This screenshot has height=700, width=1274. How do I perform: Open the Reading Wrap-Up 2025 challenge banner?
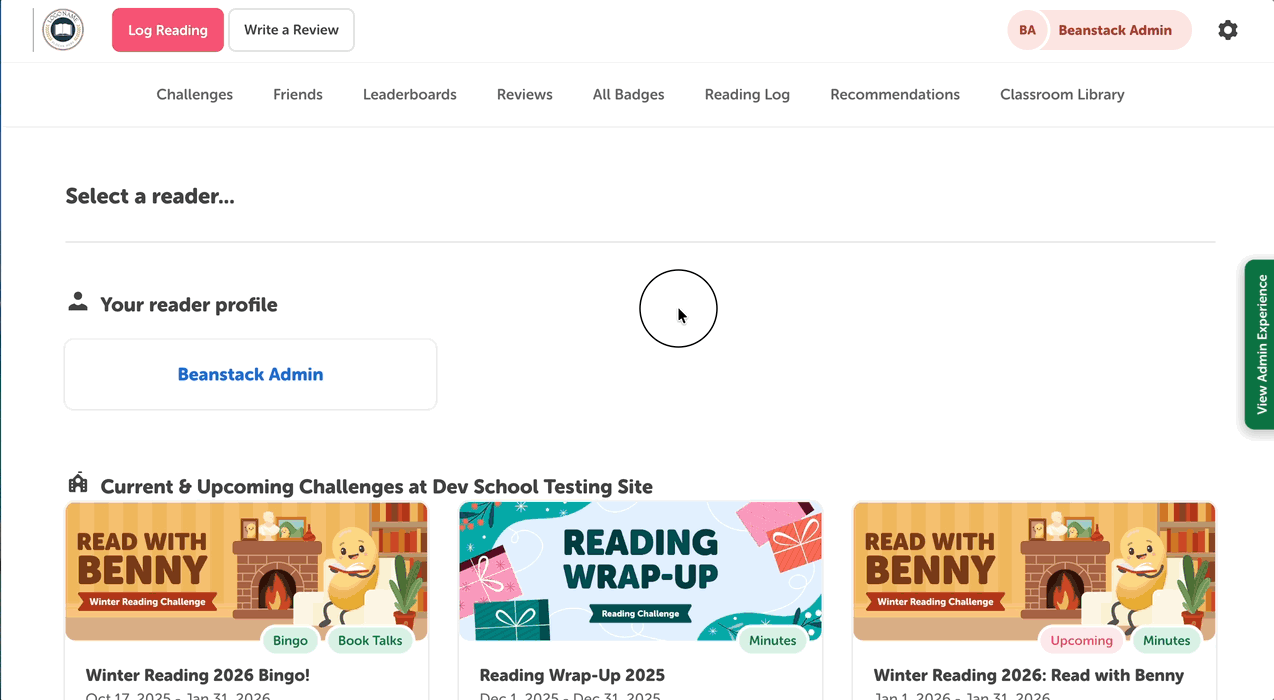click(x=640, y=571)
